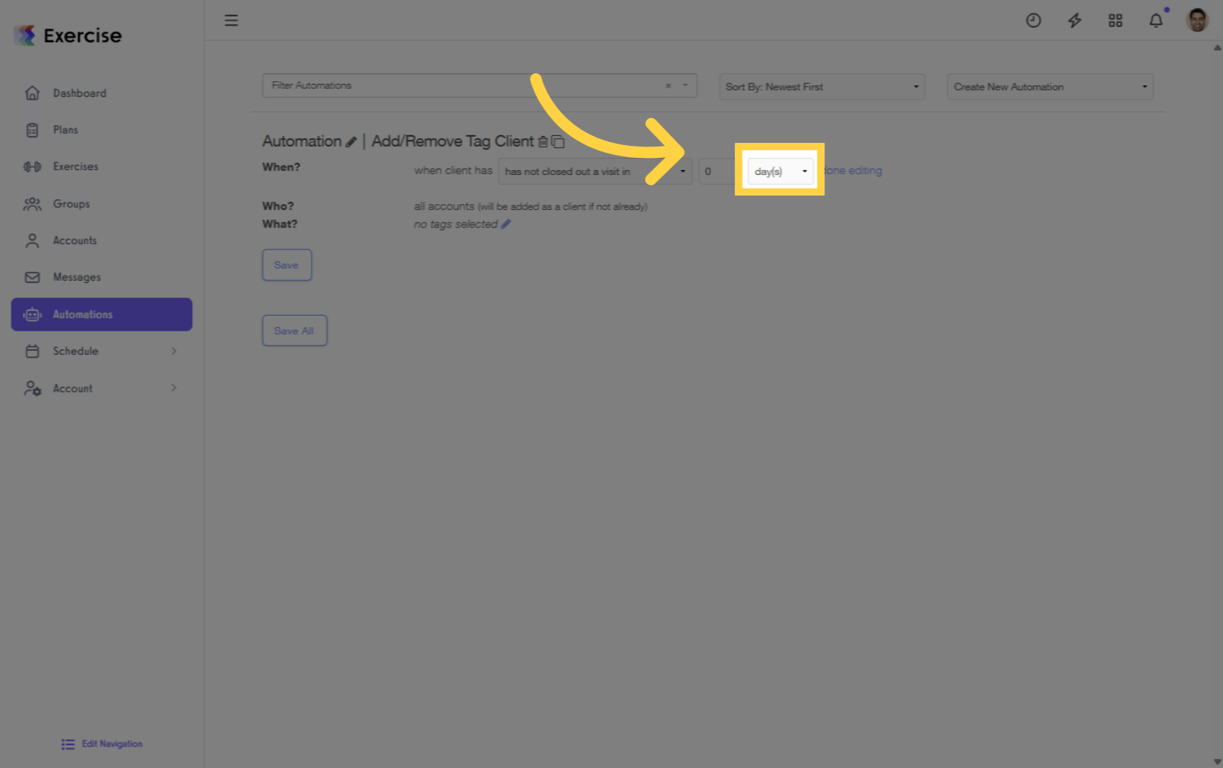The image size is (1223, 768).
Task: Open the apps grid icon in top bar
Action: point(1115,20)
